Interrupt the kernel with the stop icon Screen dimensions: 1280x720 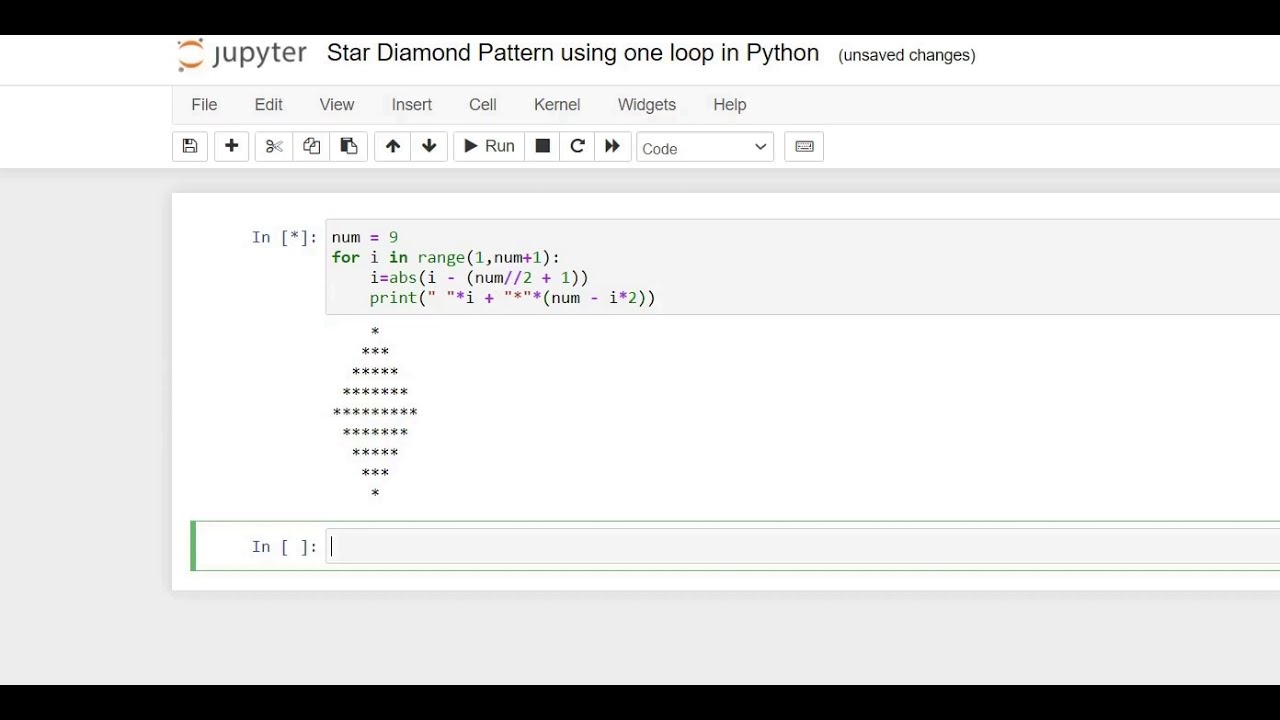543,146
